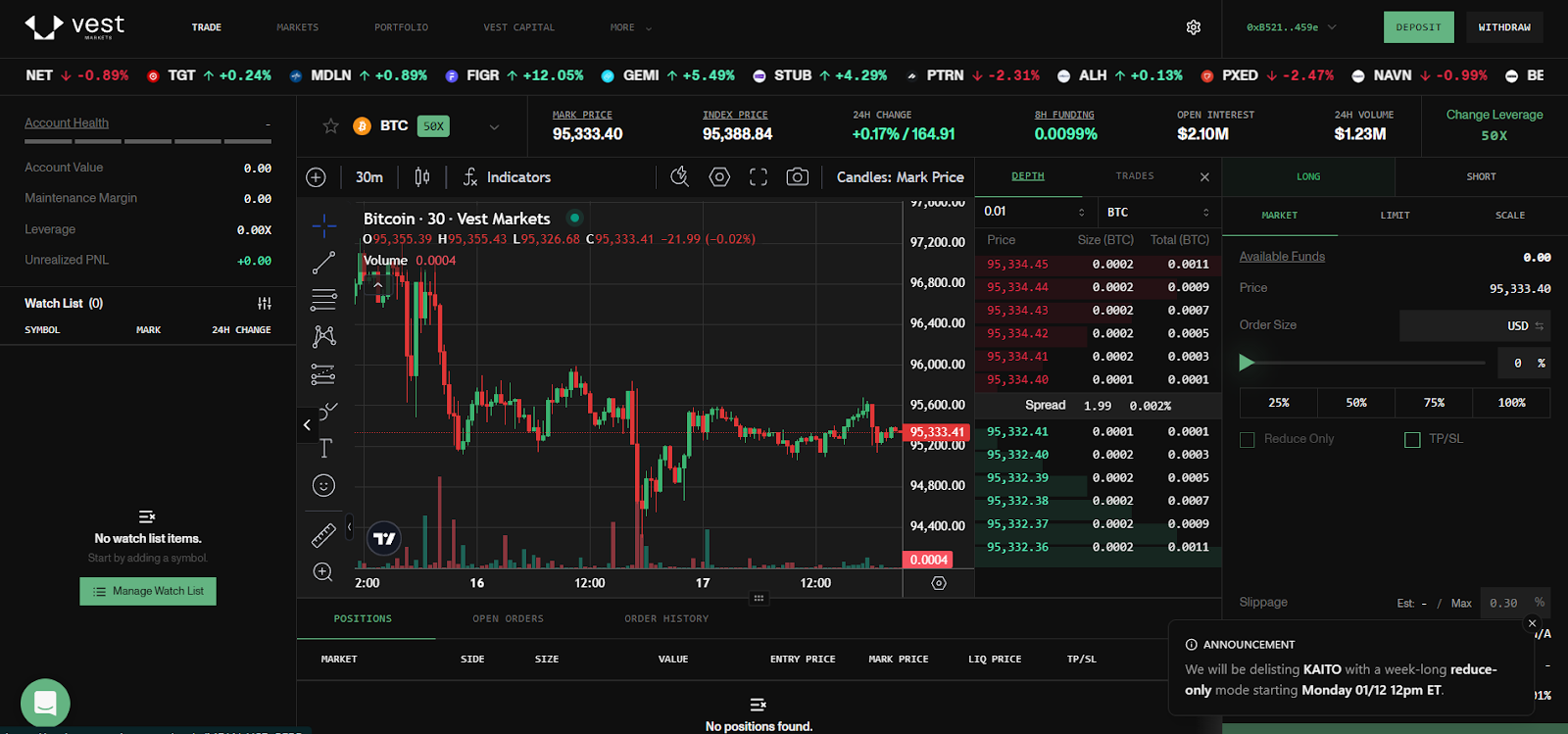Click the Order Size input field
Image resolution: width=1568 pixels, height=734 pixels.
point(1475,325)
